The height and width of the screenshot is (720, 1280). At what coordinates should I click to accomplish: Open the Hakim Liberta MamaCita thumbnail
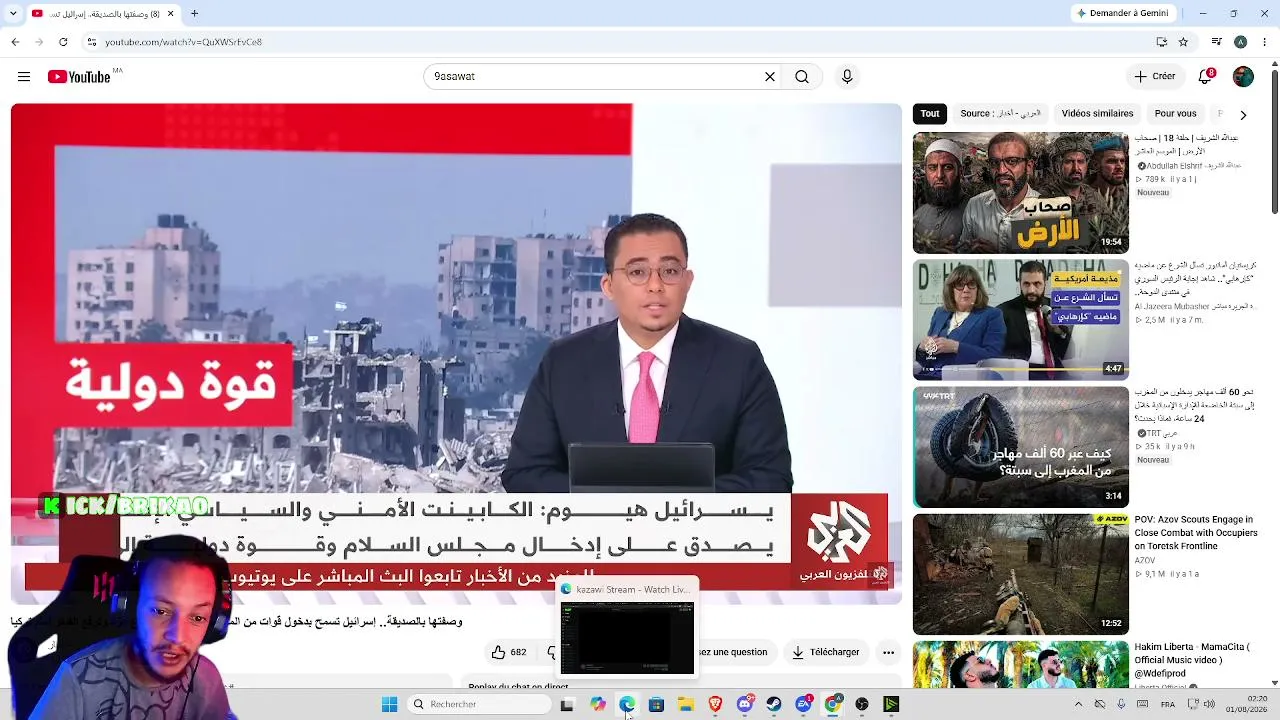[1020, 665]
